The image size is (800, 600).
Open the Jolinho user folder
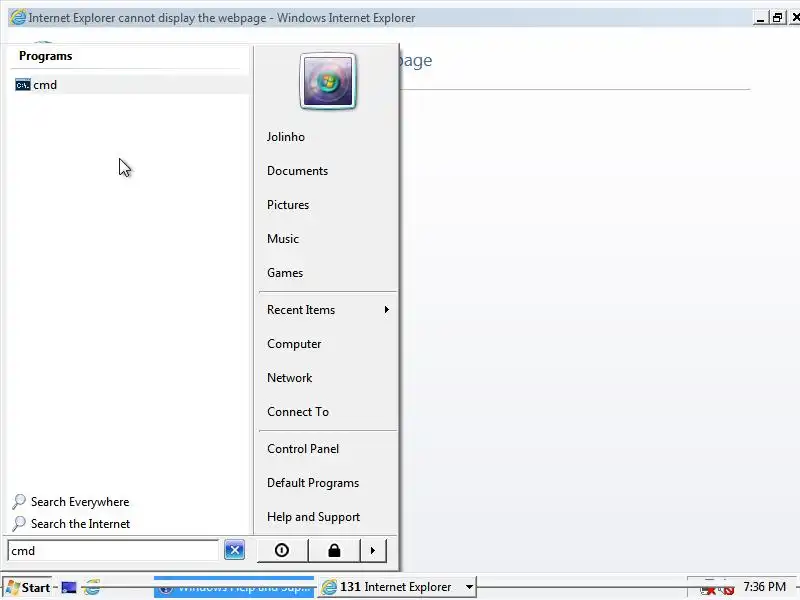point(286,137)
